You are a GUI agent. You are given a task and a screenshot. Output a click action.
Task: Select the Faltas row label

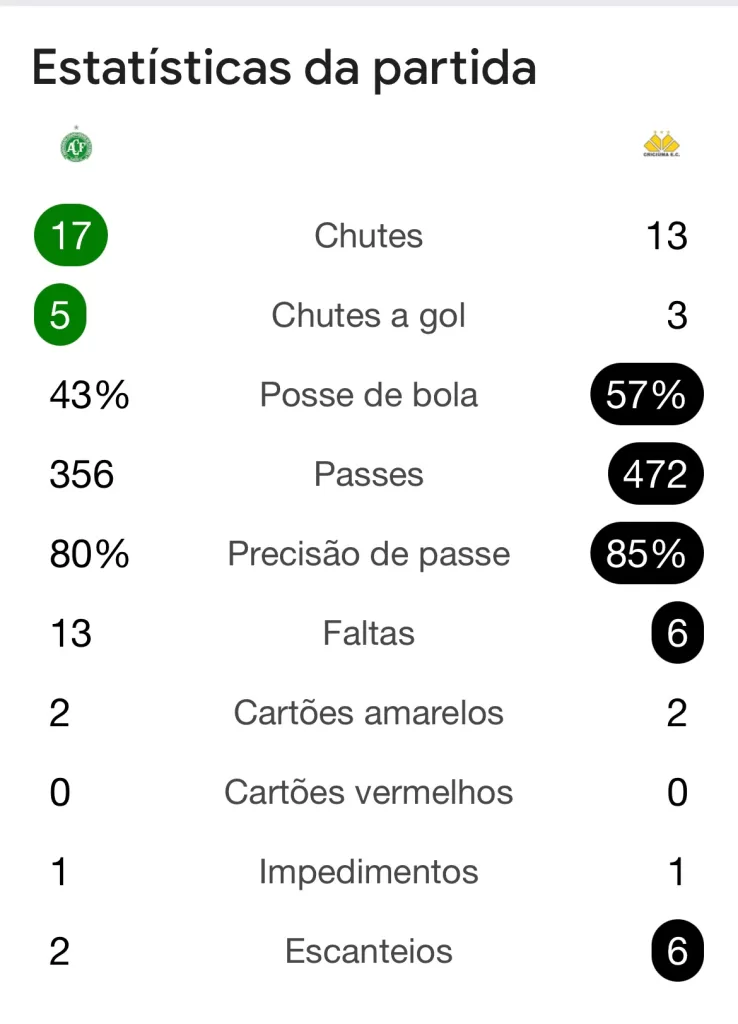point(368,633)
